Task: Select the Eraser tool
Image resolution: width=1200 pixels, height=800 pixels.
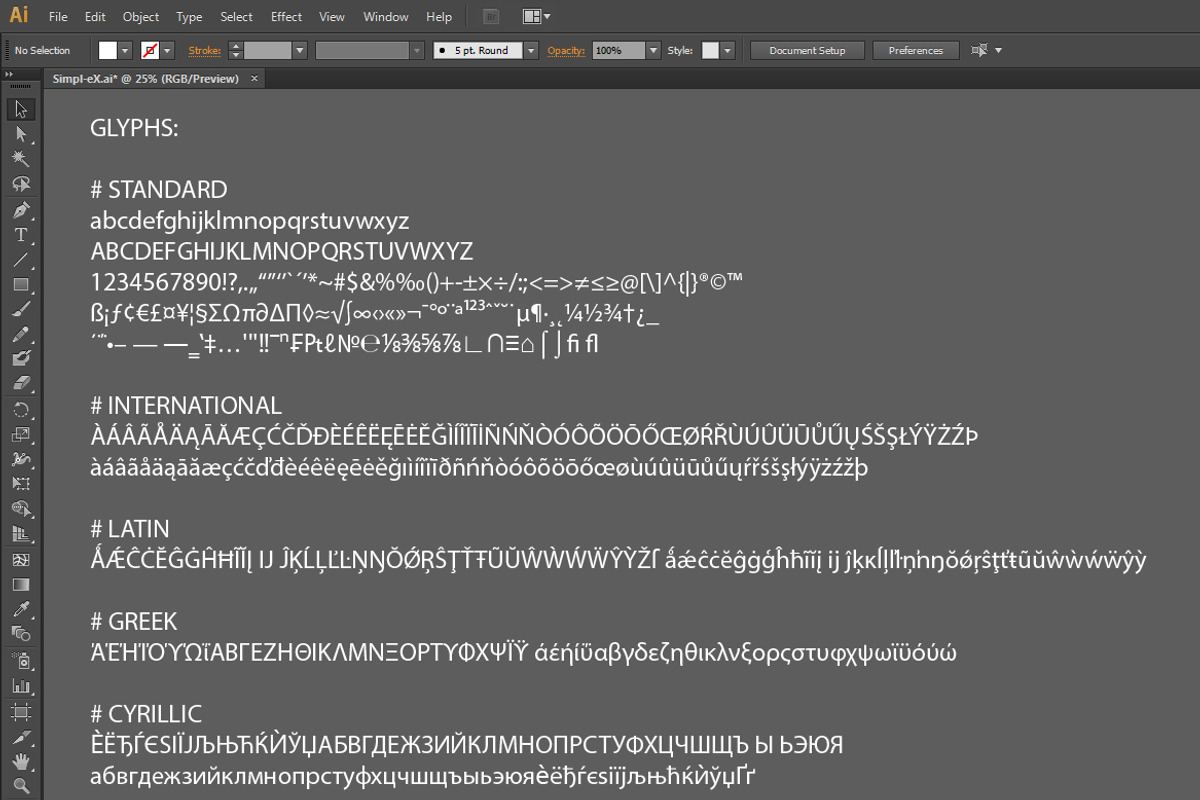Action: click(x=21, y=384)
